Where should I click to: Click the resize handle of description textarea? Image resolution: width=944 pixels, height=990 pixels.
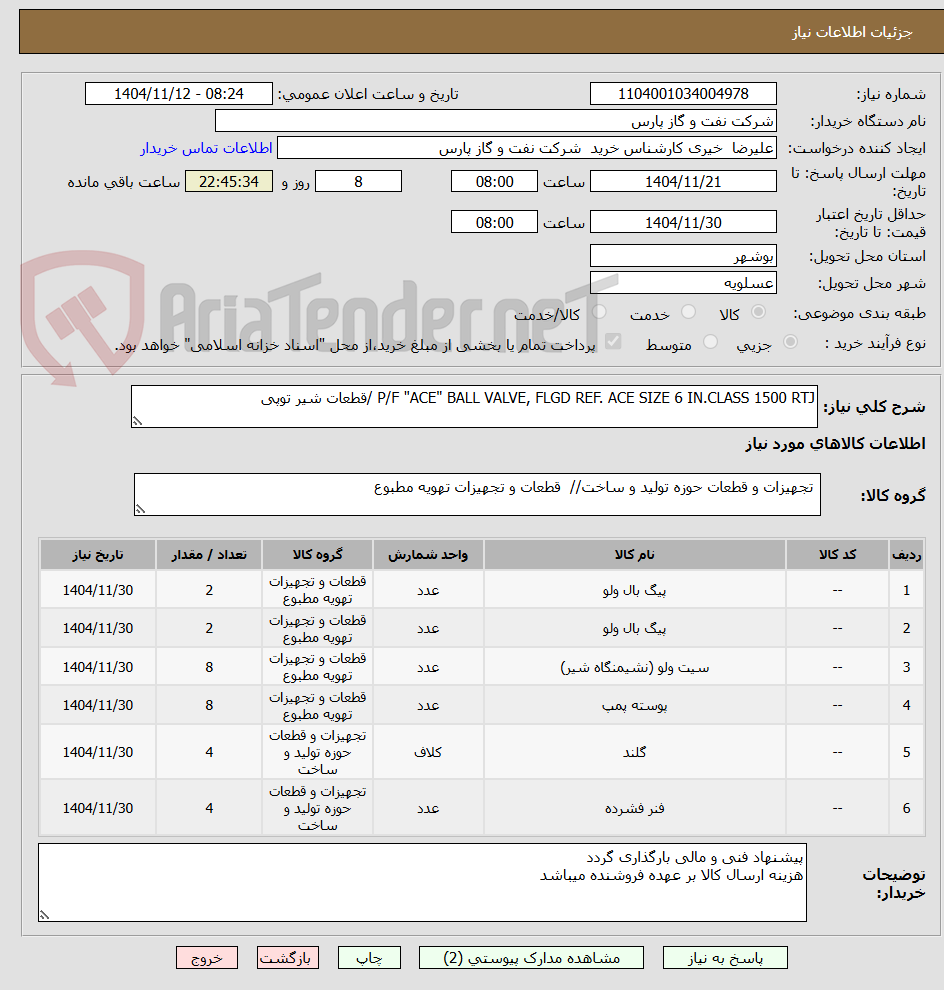pos(137,422)
